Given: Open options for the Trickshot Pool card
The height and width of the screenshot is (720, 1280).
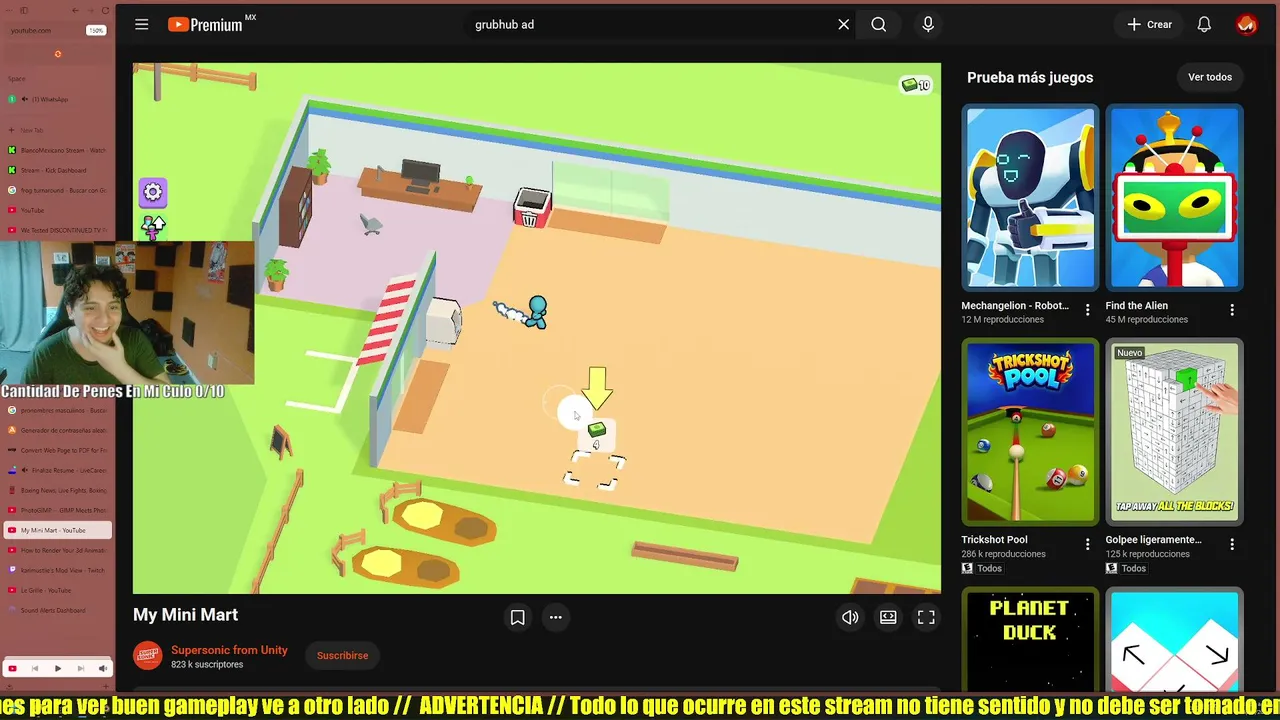Looking at the screenshot, I should click(x=1088, y=544).
